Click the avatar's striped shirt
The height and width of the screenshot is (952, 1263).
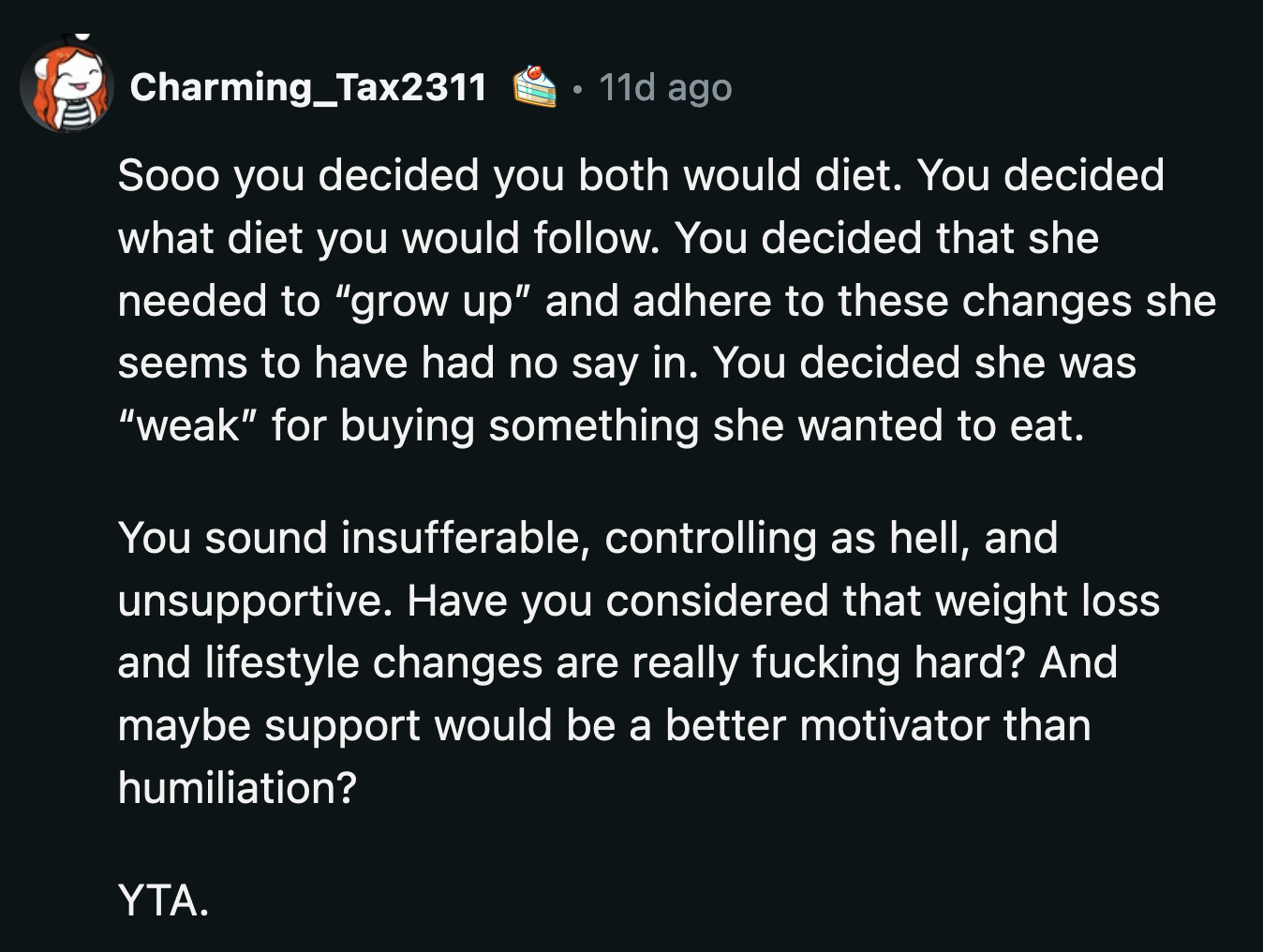(x=75, y=114)
